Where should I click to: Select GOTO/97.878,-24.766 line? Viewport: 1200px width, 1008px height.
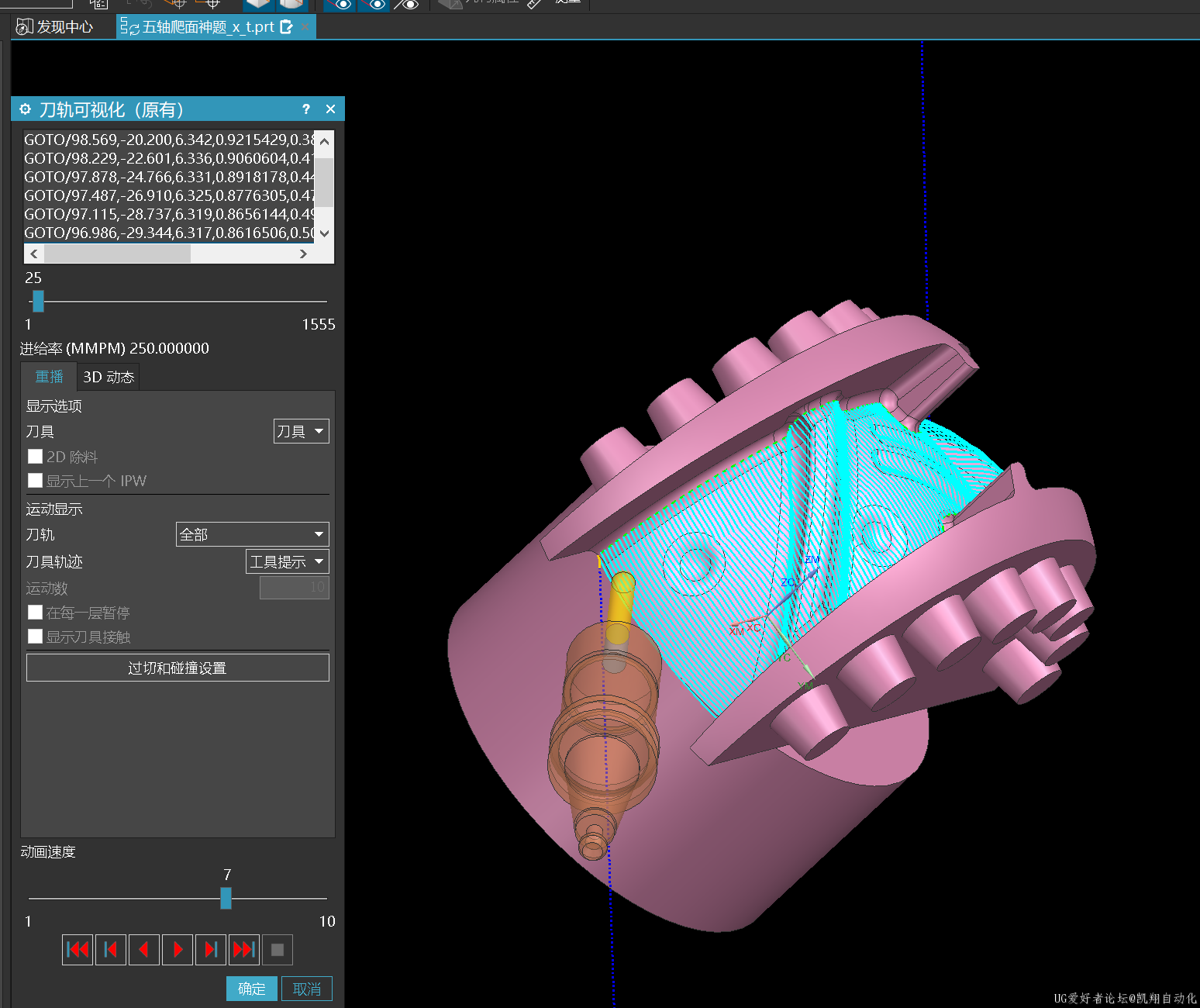point(169,177)
